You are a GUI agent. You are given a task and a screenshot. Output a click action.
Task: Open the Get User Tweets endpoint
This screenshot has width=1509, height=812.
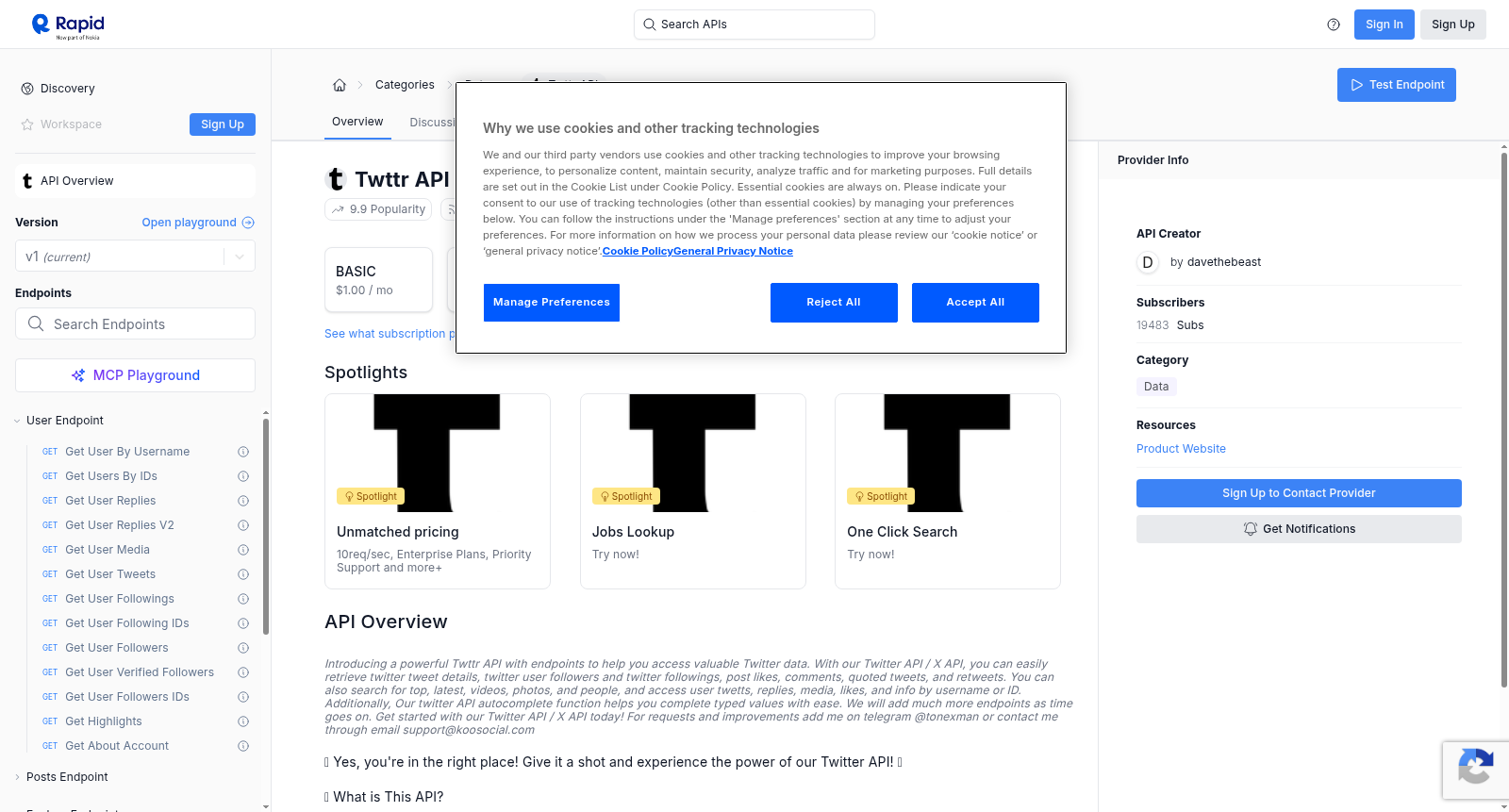110,574
